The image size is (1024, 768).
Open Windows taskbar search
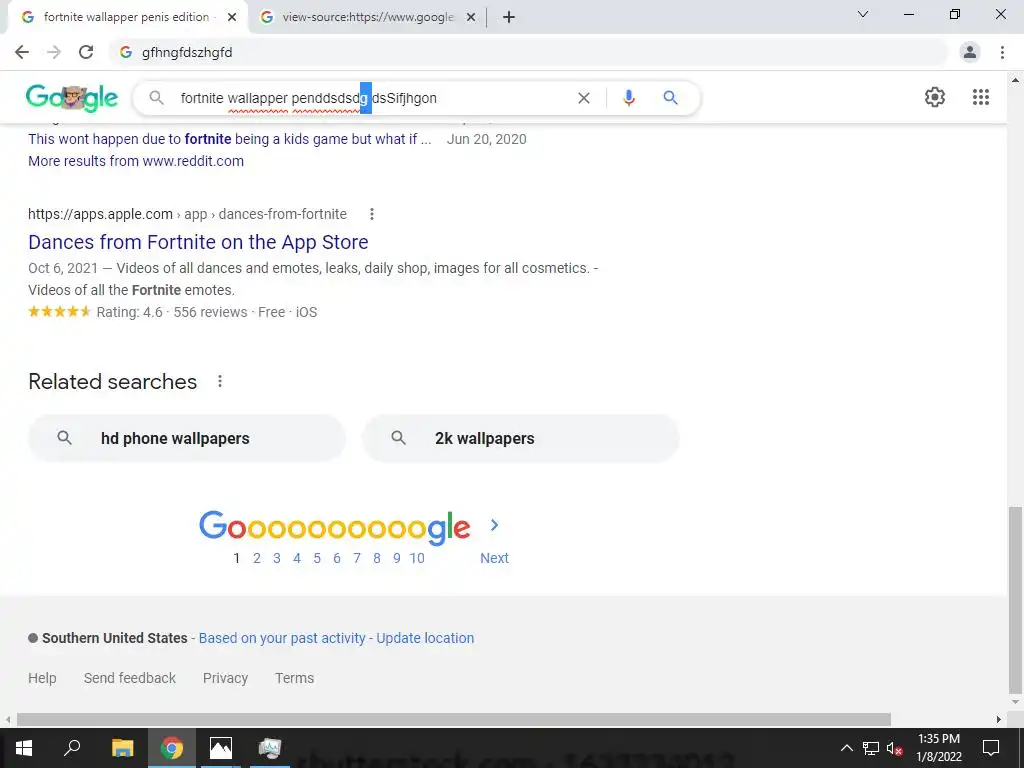click(x=72, y=748)
